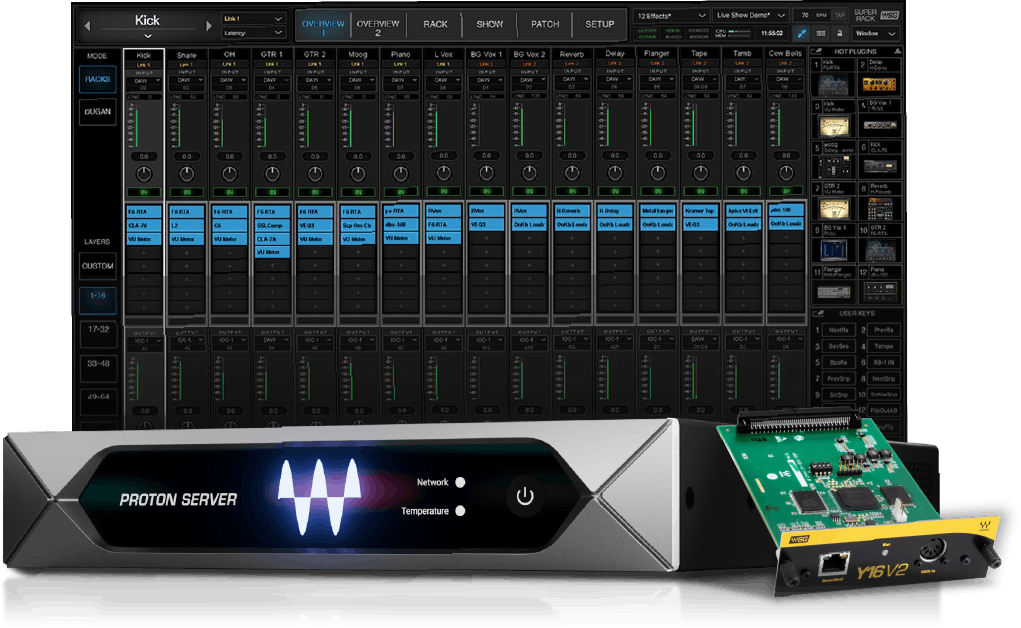Toggle the IN button on Kick channel

(x=144, y=191)
